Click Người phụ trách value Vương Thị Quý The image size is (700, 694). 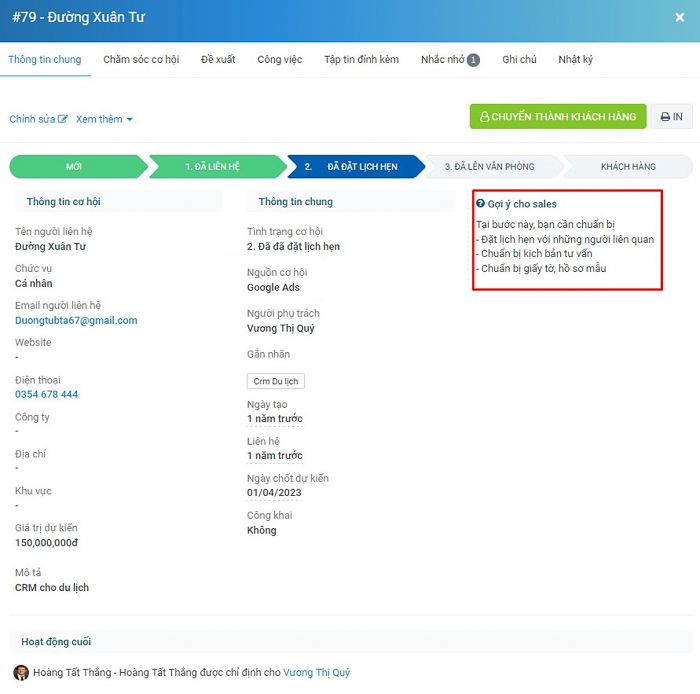pyautogui.click(x=280, y=328)
